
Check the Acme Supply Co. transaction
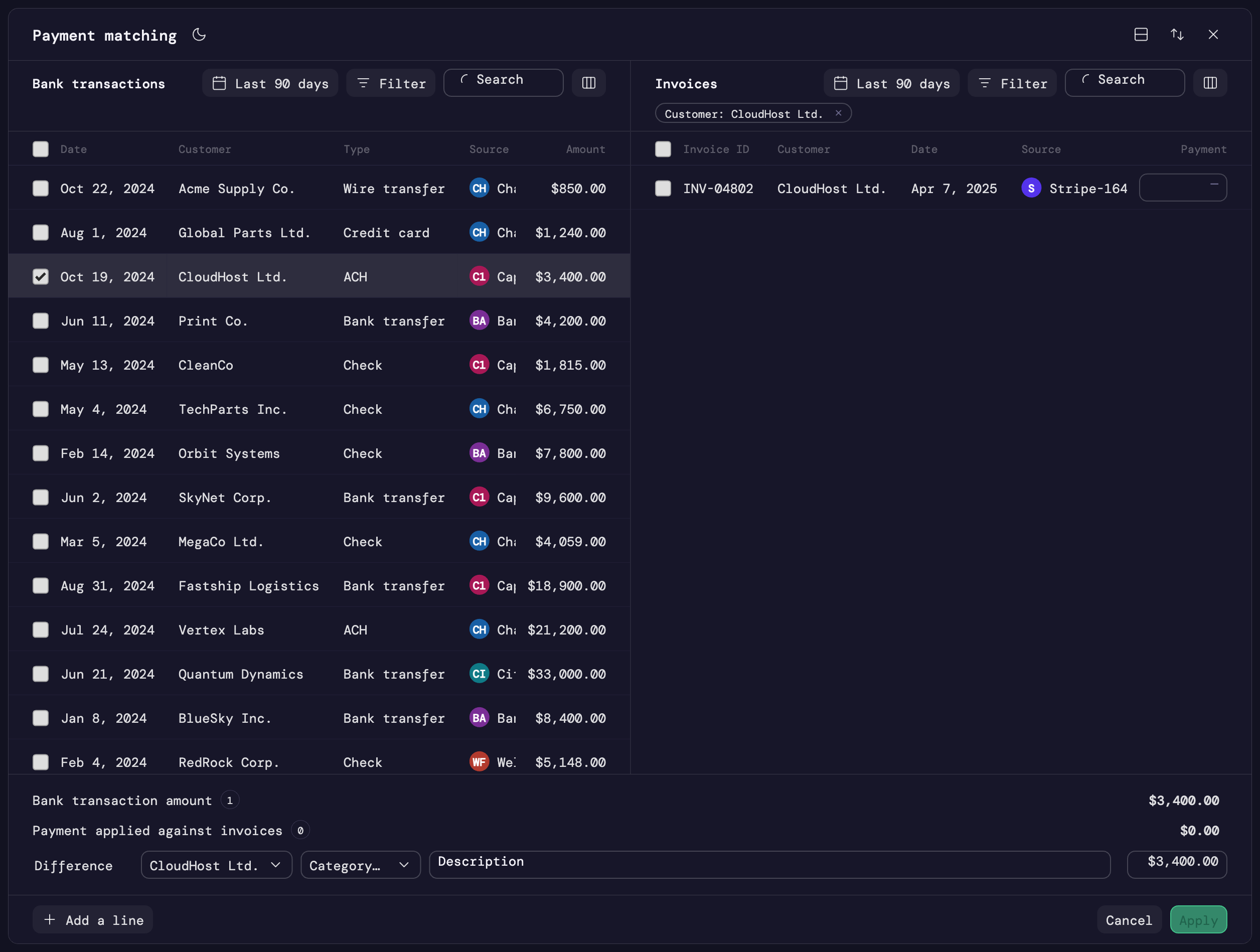[x=41, y=188]
